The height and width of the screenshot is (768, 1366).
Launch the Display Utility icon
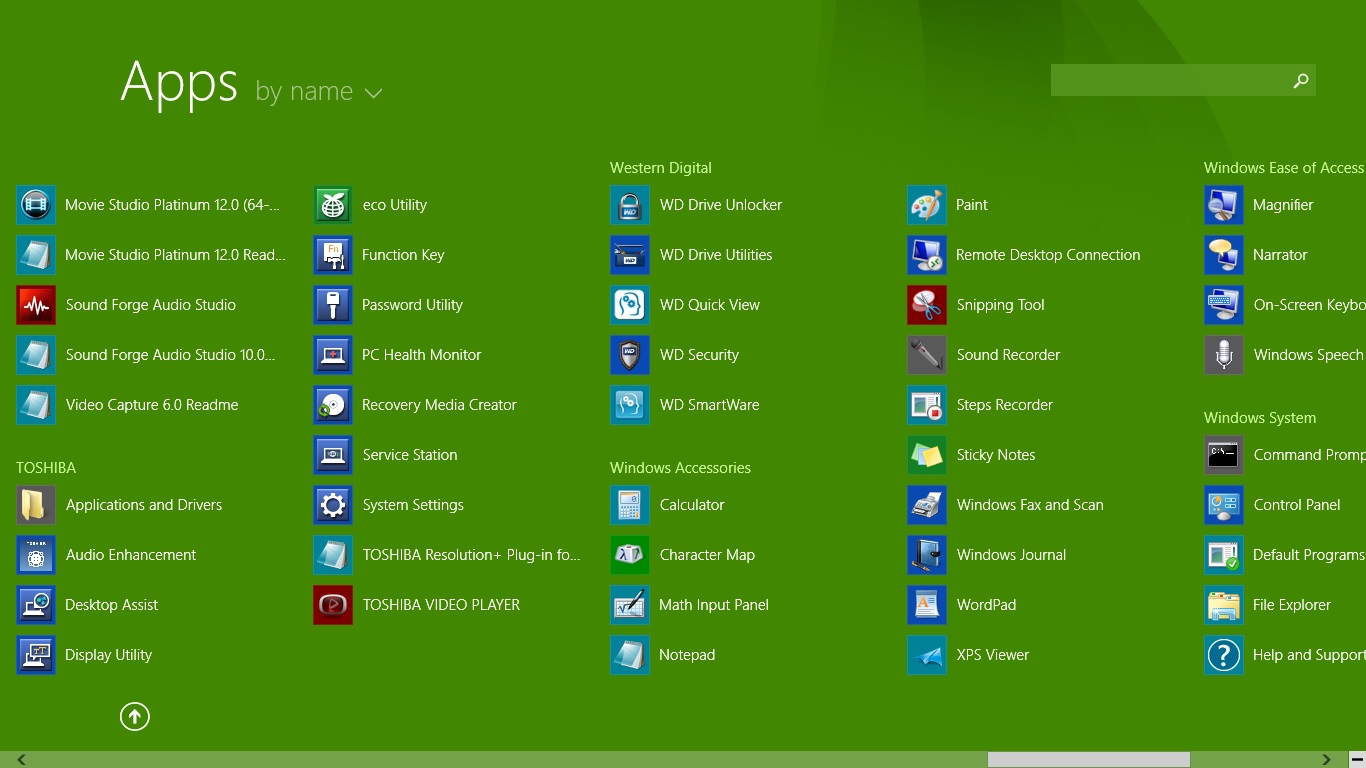pyautogui.click(x=36, y=655)
